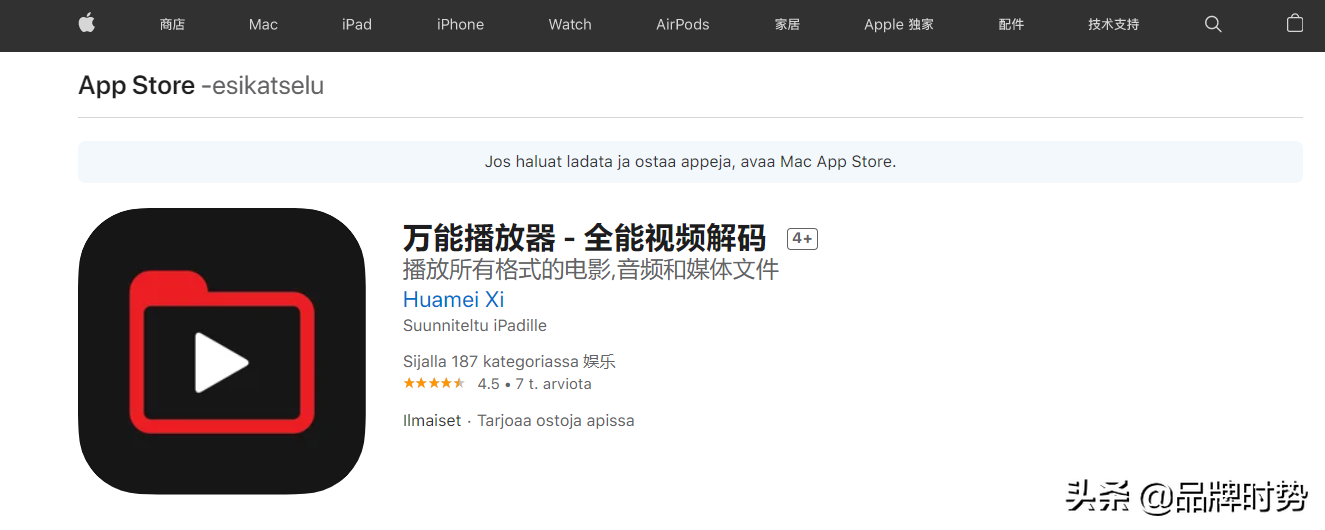
Task: Click the App Store heading link
Action: click(137, 86)
